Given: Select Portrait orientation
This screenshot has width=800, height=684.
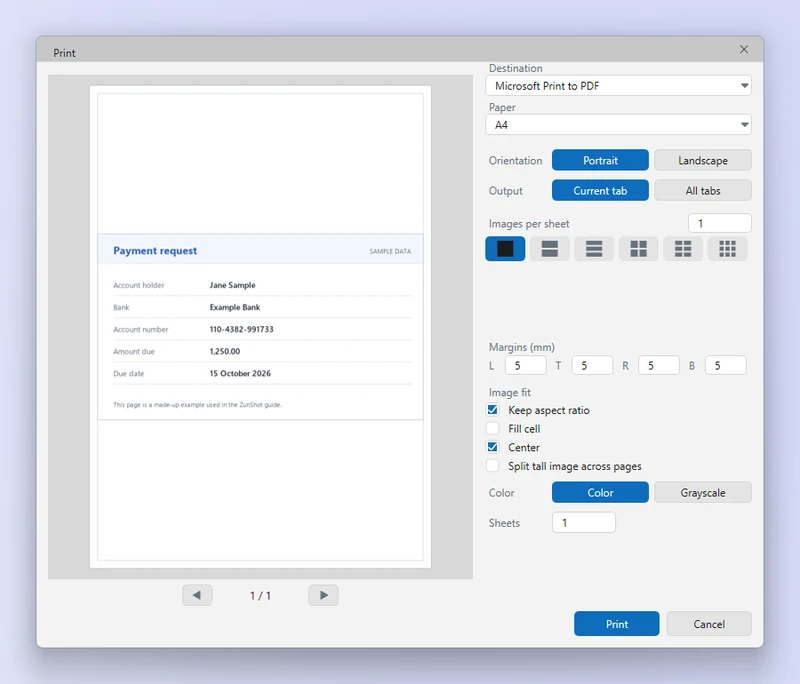Looking at the screenshot, I should pos(600,160).
